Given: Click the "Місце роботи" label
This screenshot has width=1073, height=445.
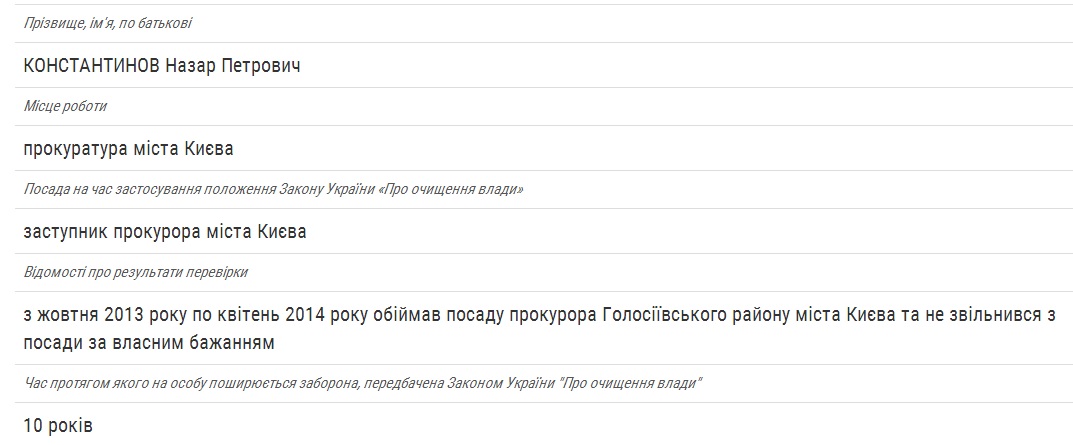Looking at the screenshot, I should point(65,106).
